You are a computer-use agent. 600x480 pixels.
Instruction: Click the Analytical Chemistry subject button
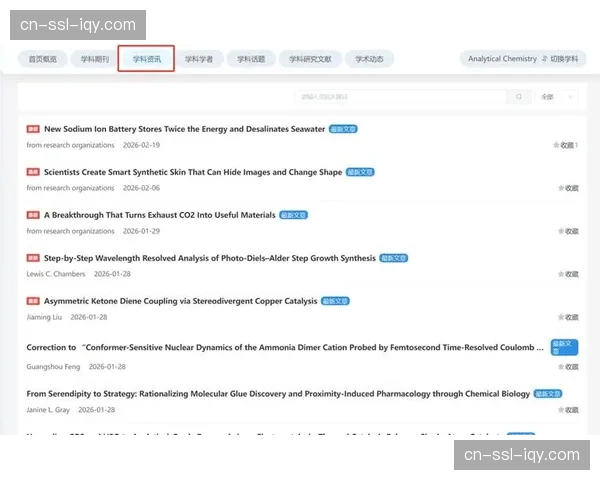click(x=502, y=59)
